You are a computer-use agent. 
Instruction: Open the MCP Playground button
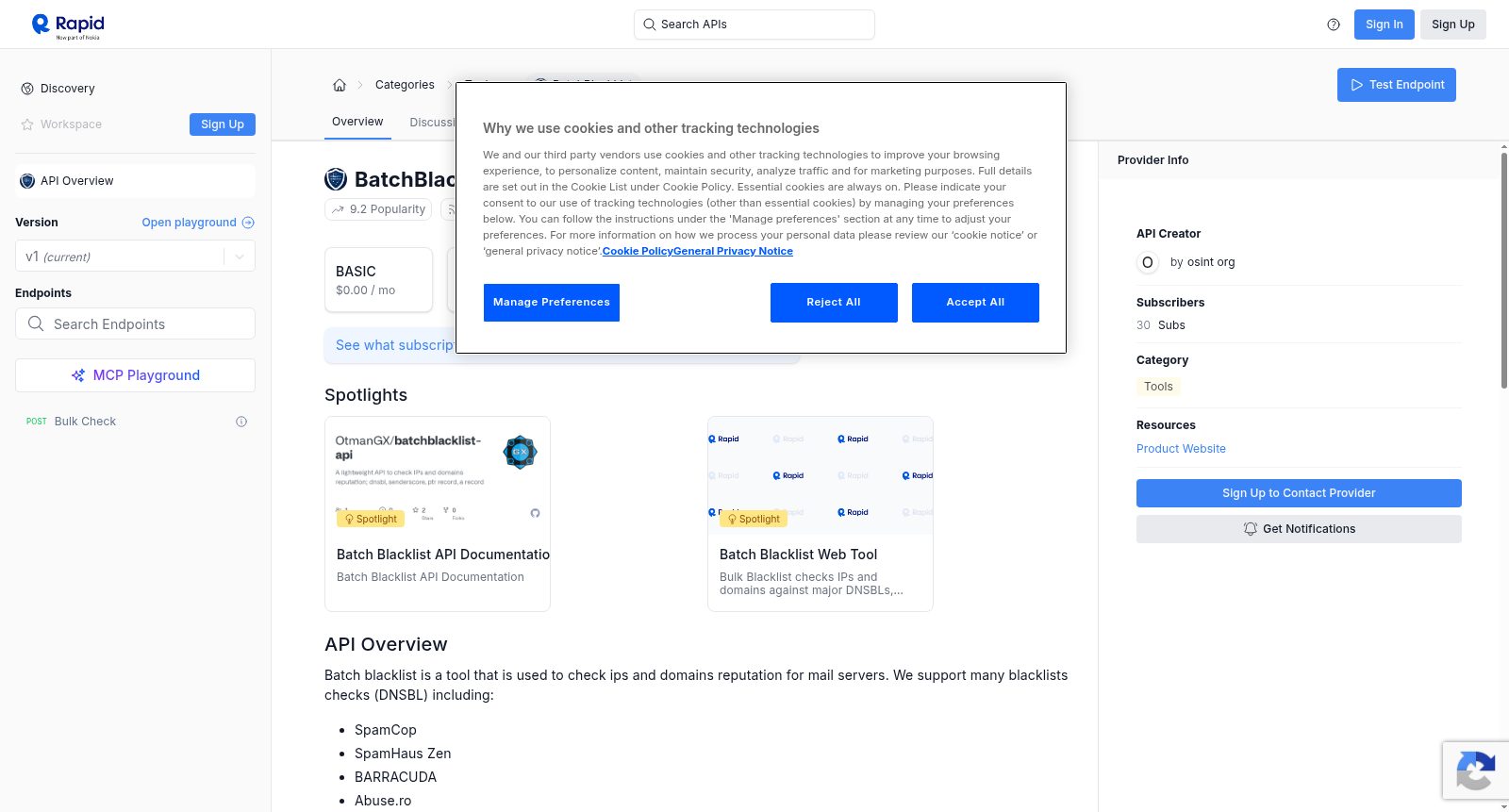[x=135, y=375]
